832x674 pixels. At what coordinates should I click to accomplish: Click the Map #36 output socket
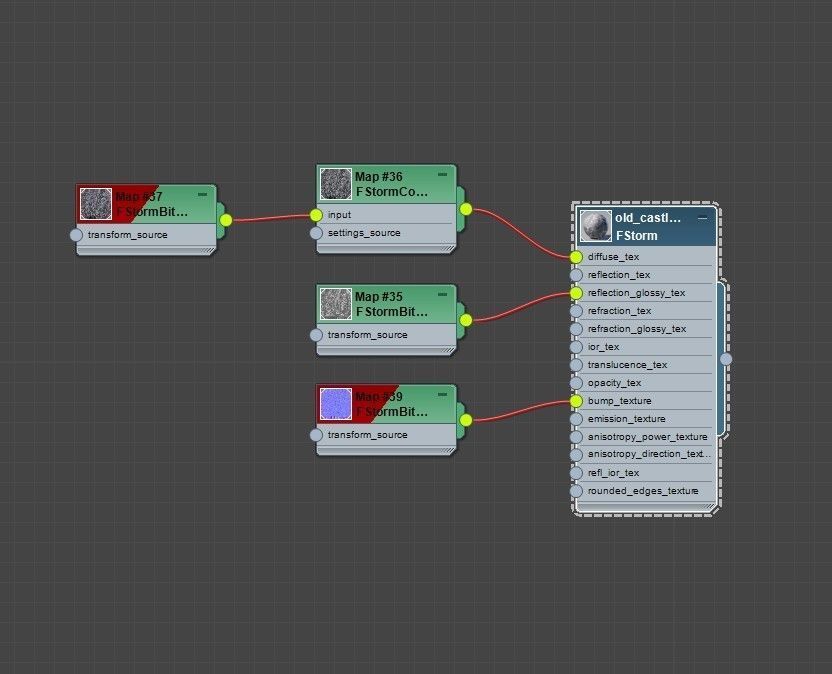pyautogui.click(x=466, y=210)
